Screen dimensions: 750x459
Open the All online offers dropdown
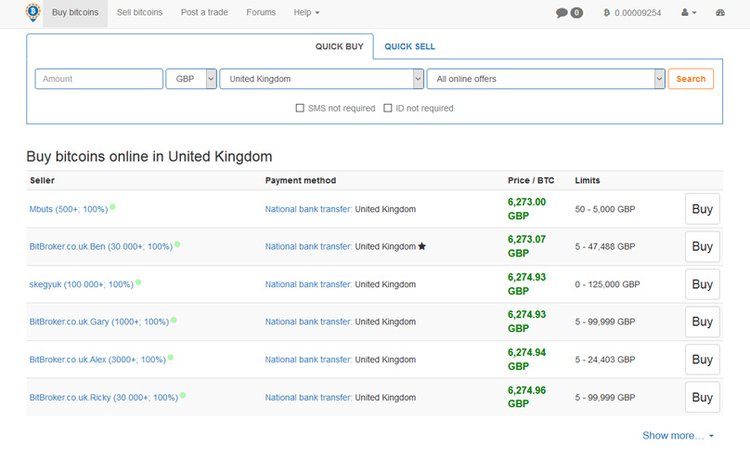coord(545,79)
